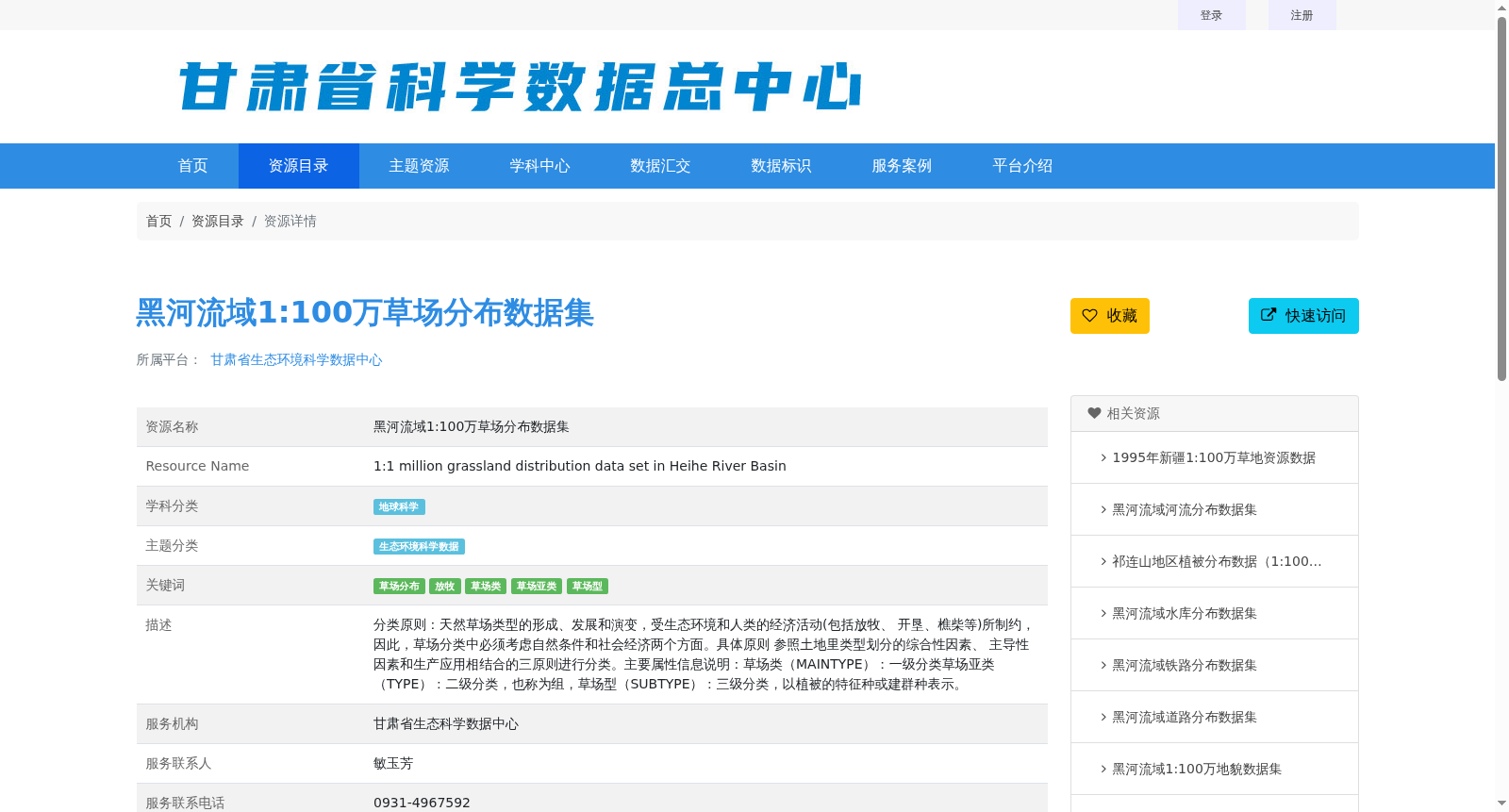Go to 学科中心 in the navigation bar
The width and height of the screenshot is (1509, 812).
click(540, 166)
